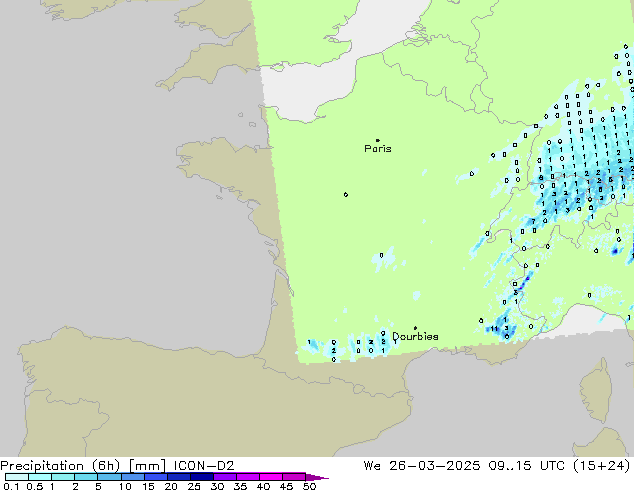Image resolution: width=634 pixels, height=490 pixels.
Task: Pick the legend swatch between 20 and 25
Action: [179, 477]
